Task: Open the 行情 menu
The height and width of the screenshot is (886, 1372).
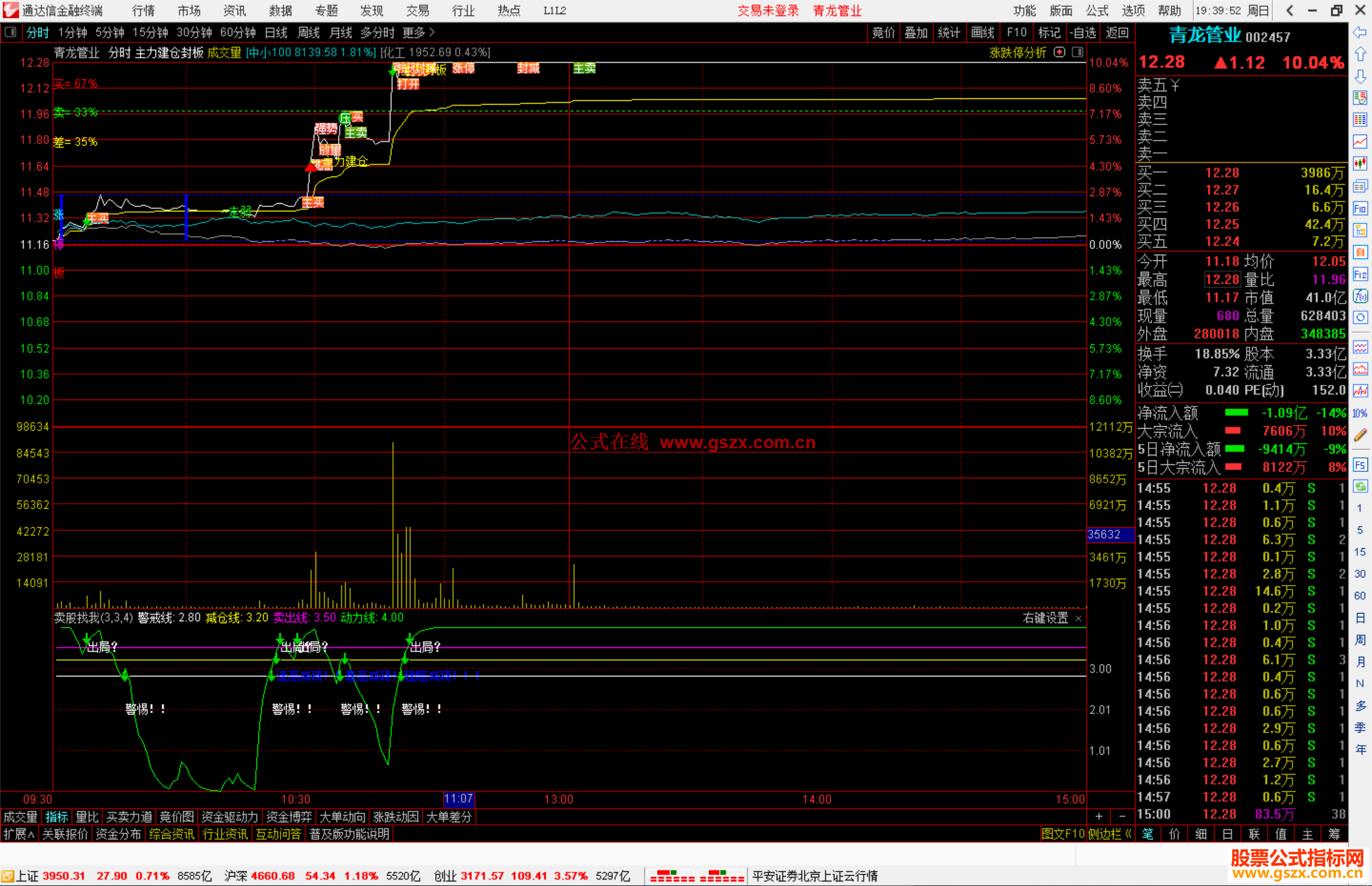Action: coord(143,11)
